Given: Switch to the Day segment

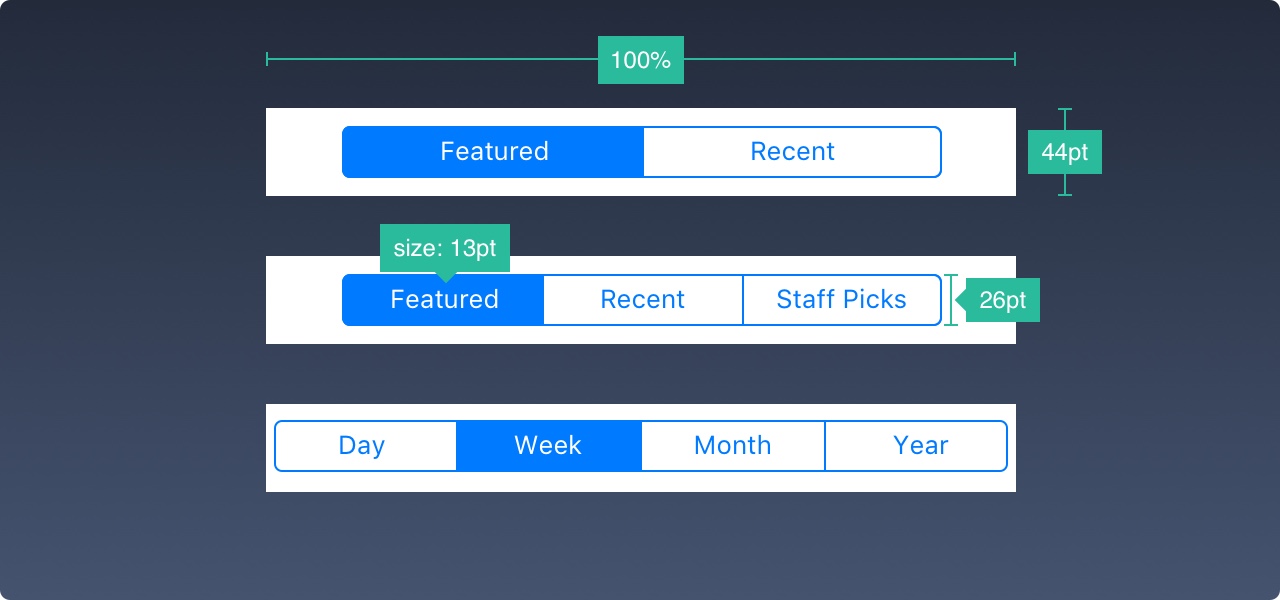Looking at the screenshot, I should pyautogui.click(x=362, y=446).
